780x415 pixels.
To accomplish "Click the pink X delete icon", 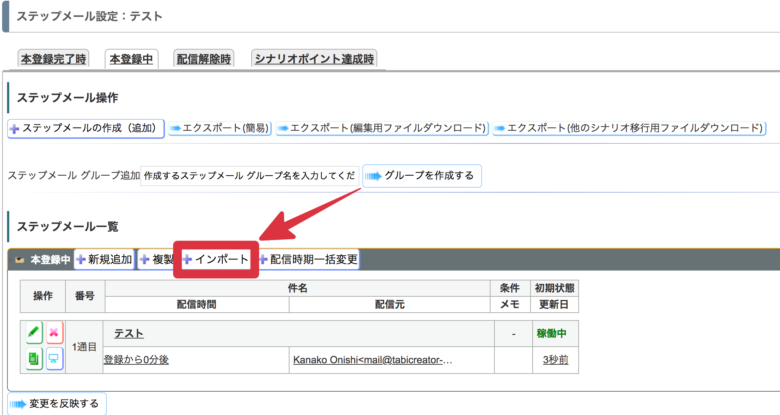I will (55, 332).
